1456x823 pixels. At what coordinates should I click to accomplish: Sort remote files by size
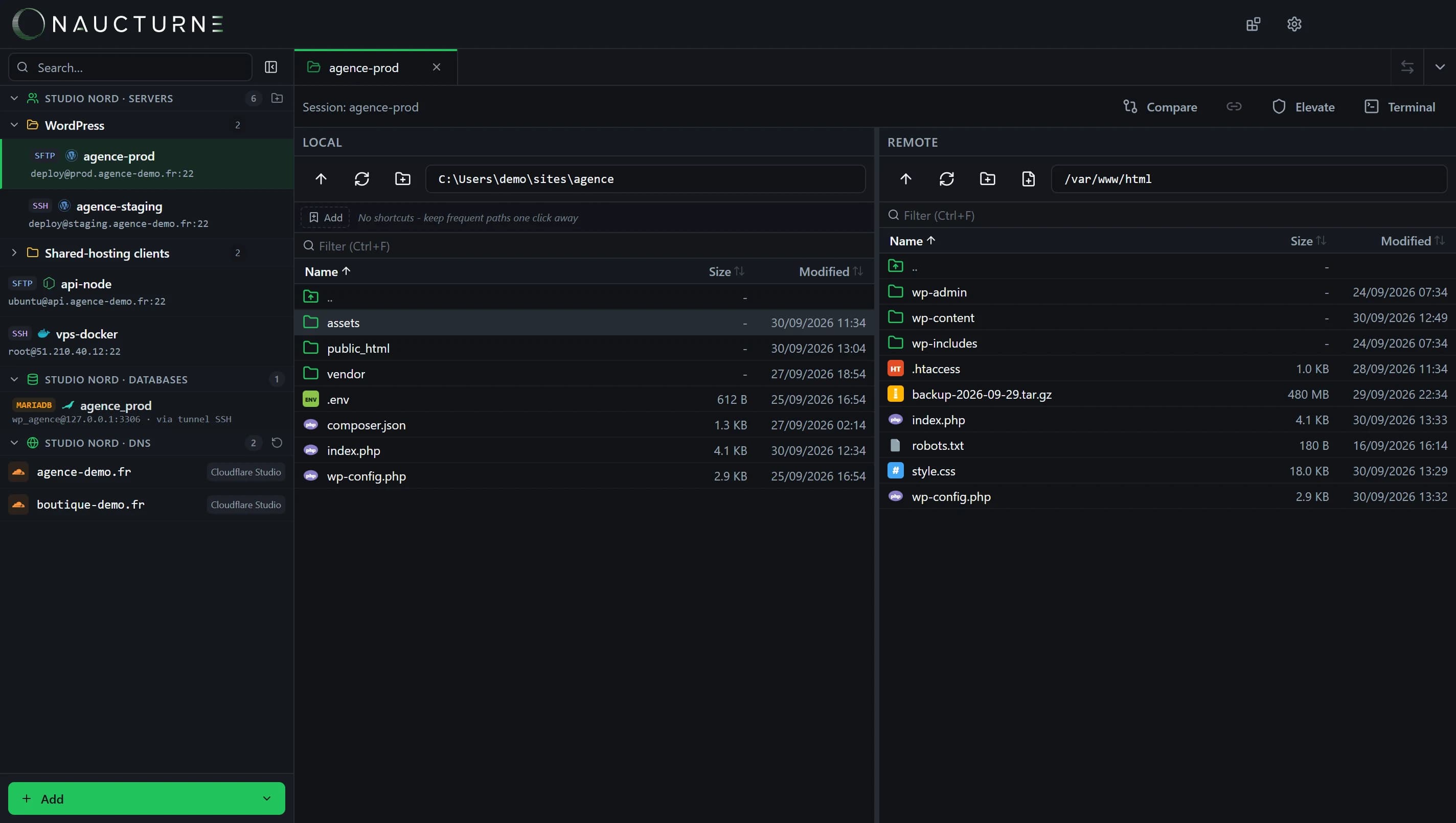[1308, 241]
